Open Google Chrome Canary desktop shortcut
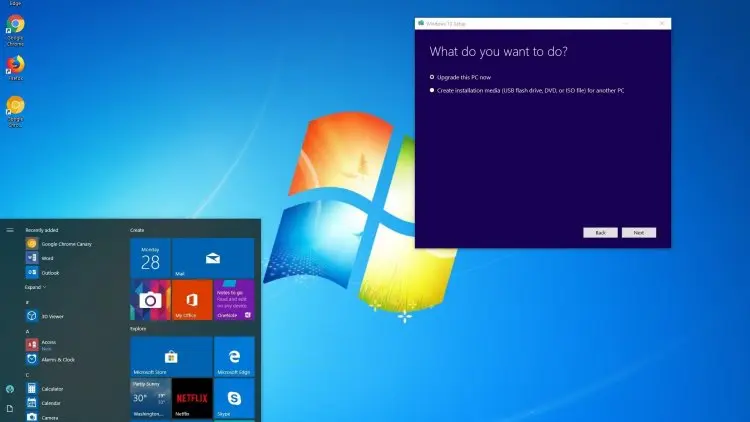This screenshot has height=422, width=750. tap(15, 111)
